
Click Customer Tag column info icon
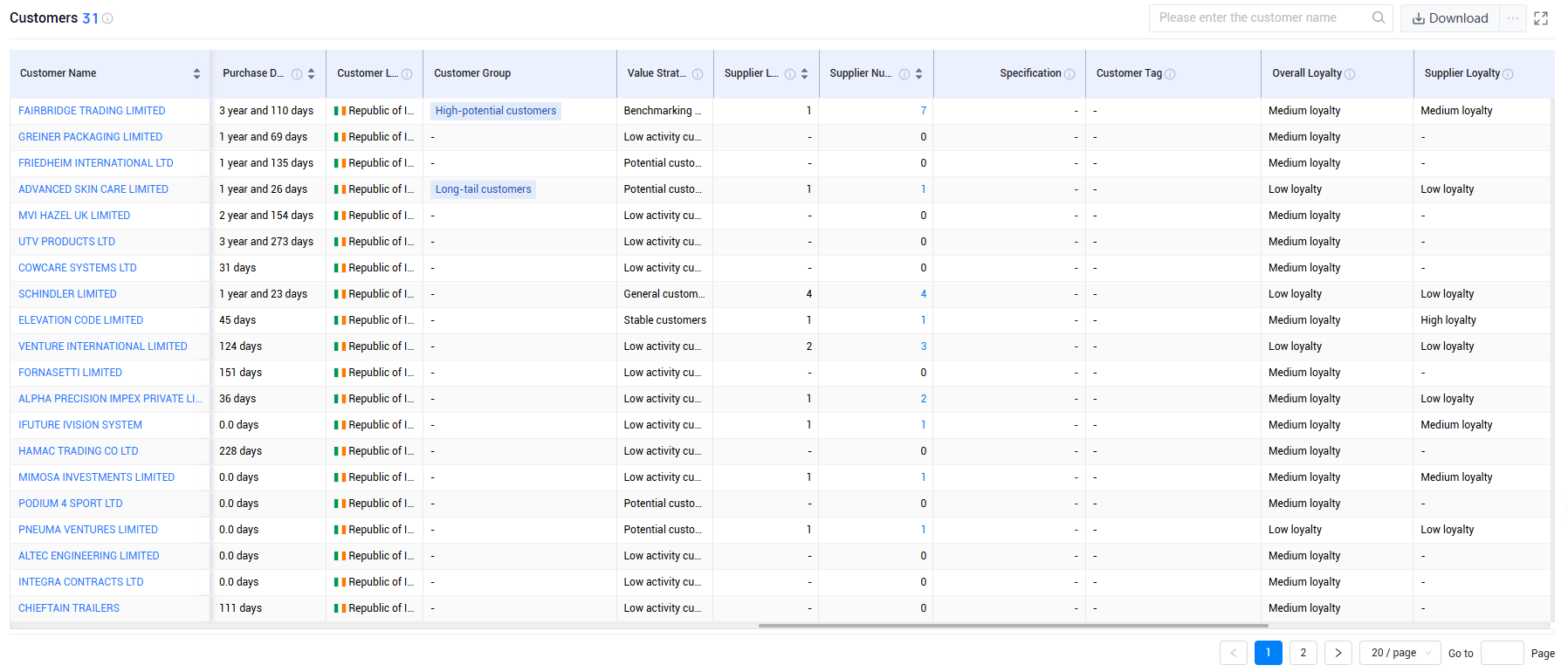click(x=1170, y=74)
